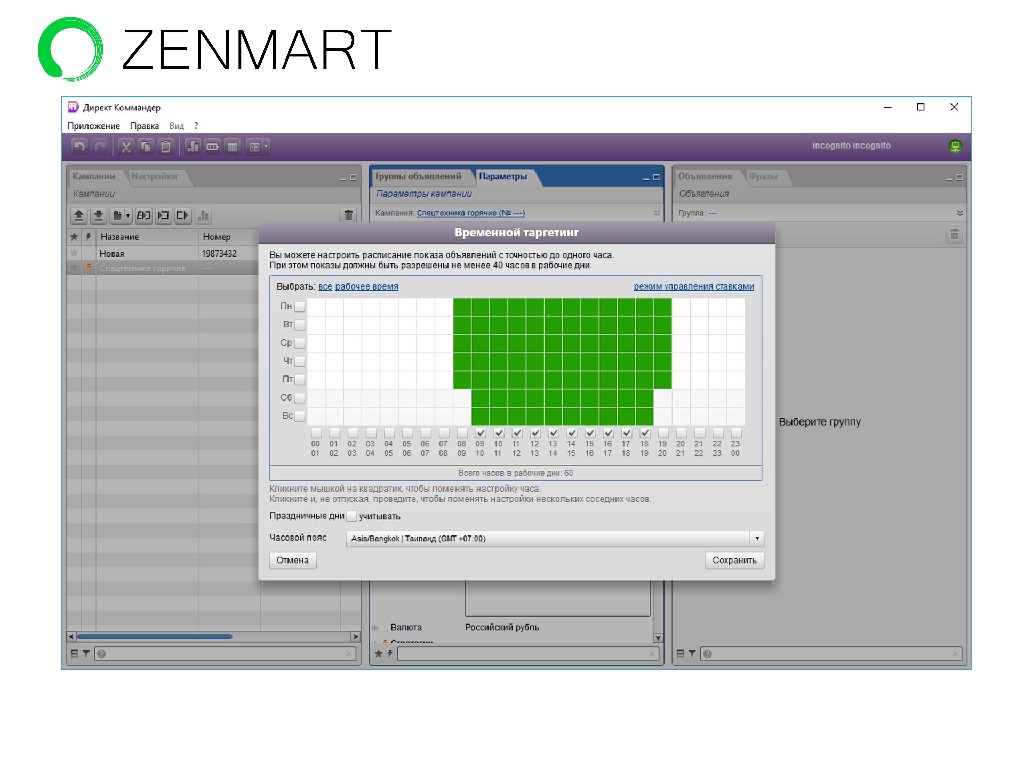The width and height of the screenshot is (1024, 768).
Task: Click the 'рабочее время' link
Action: (x=366, y=287)
